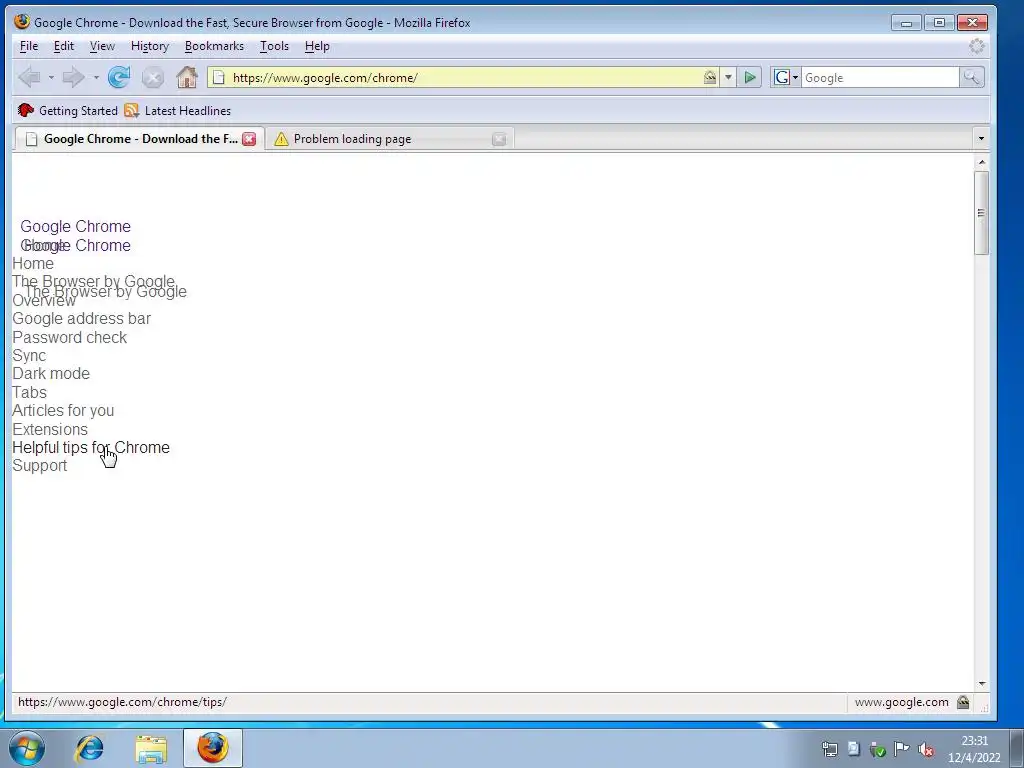Open the search engine selector dropdown
Screen dimensions: 1024x768
click(x=786, y=78)
